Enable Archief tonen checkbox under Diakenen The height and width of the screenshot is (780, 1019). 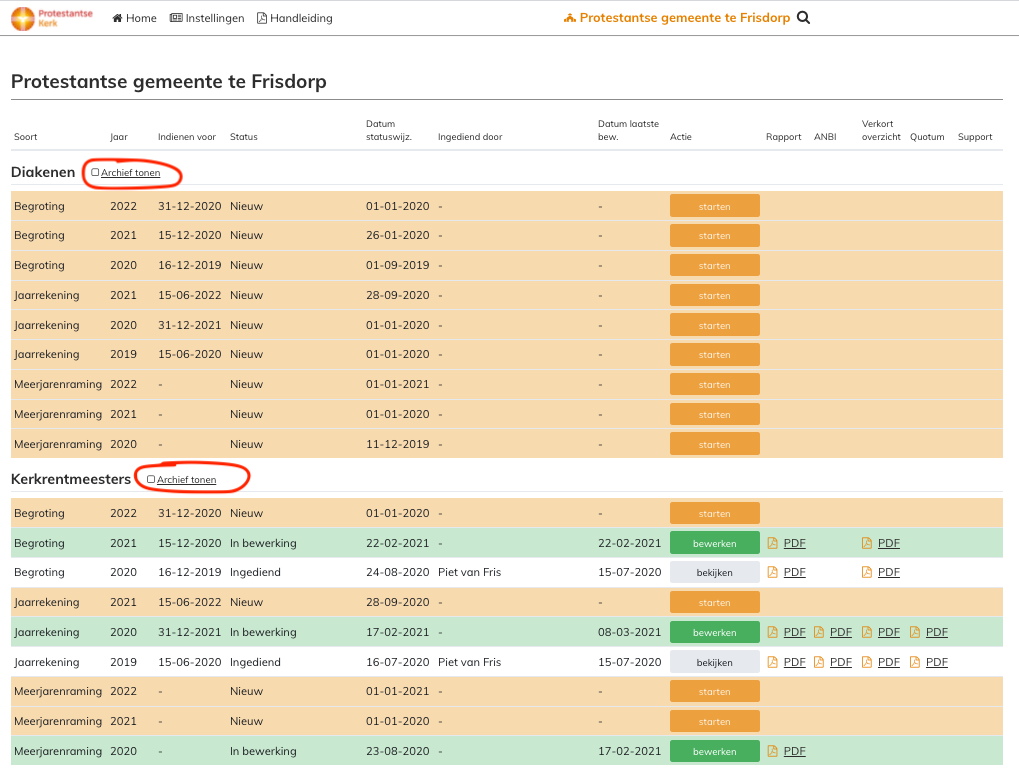(x=95, y=173)
